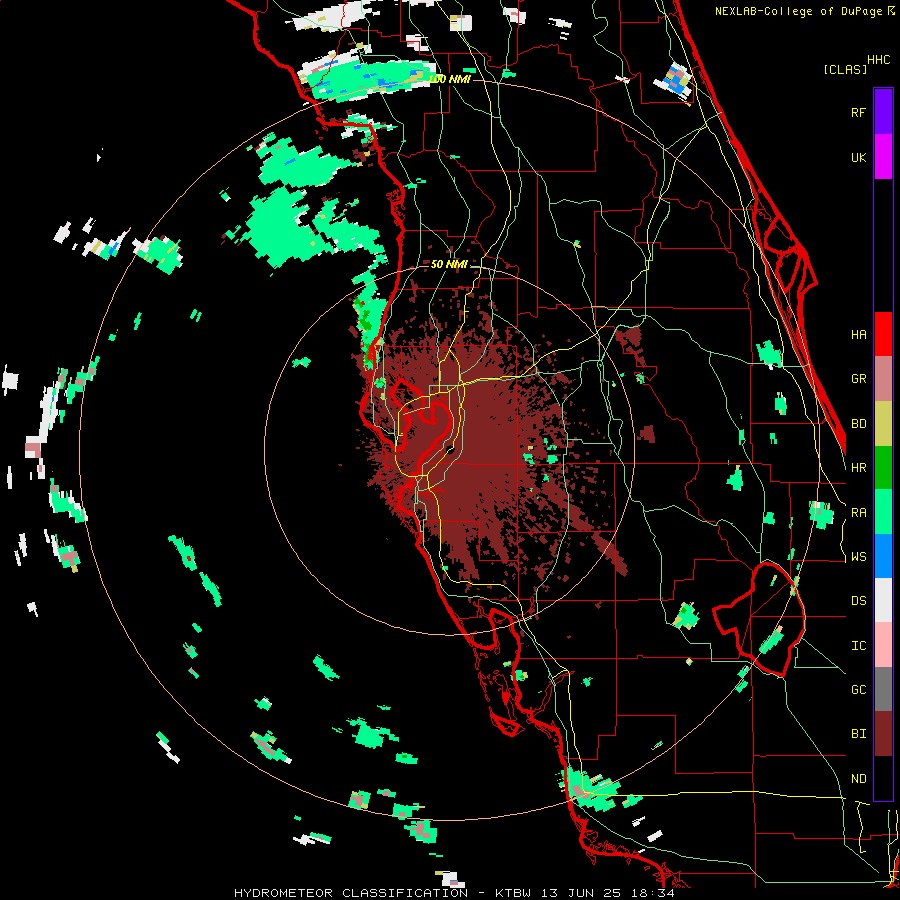Image resolution: width=900 pixels, height=900 pixels.
Task: Click the WS blue legend swatch
Action: (x=883, y=556)
